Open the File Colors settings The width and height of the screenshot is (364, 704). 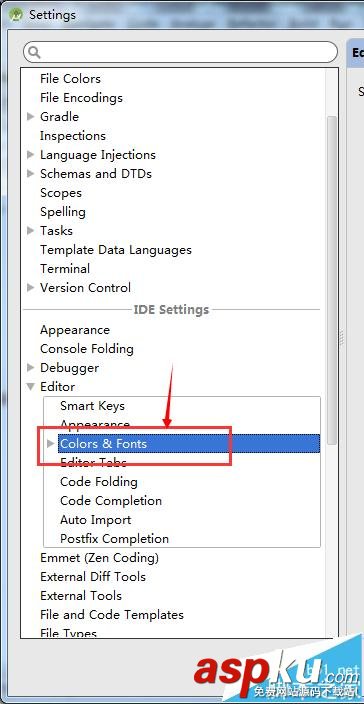point(70,79)
